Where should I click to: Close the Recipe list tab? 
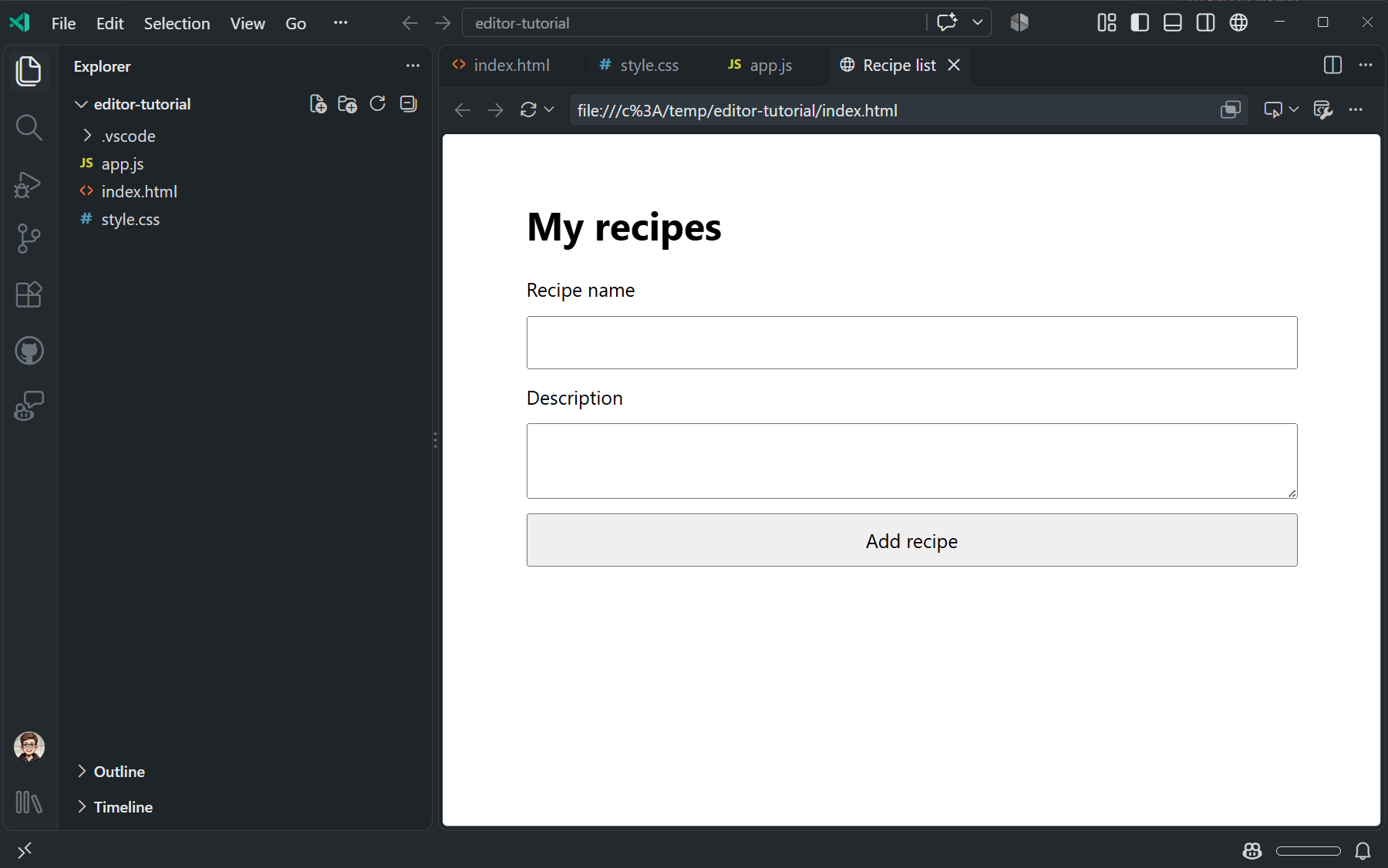coord(954,66)
